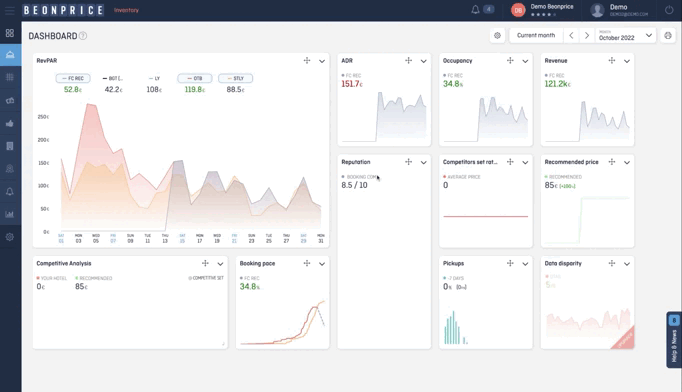
Task: Click the ADR widget move handle
Action: pyautogui.click(x=408, y=60)
